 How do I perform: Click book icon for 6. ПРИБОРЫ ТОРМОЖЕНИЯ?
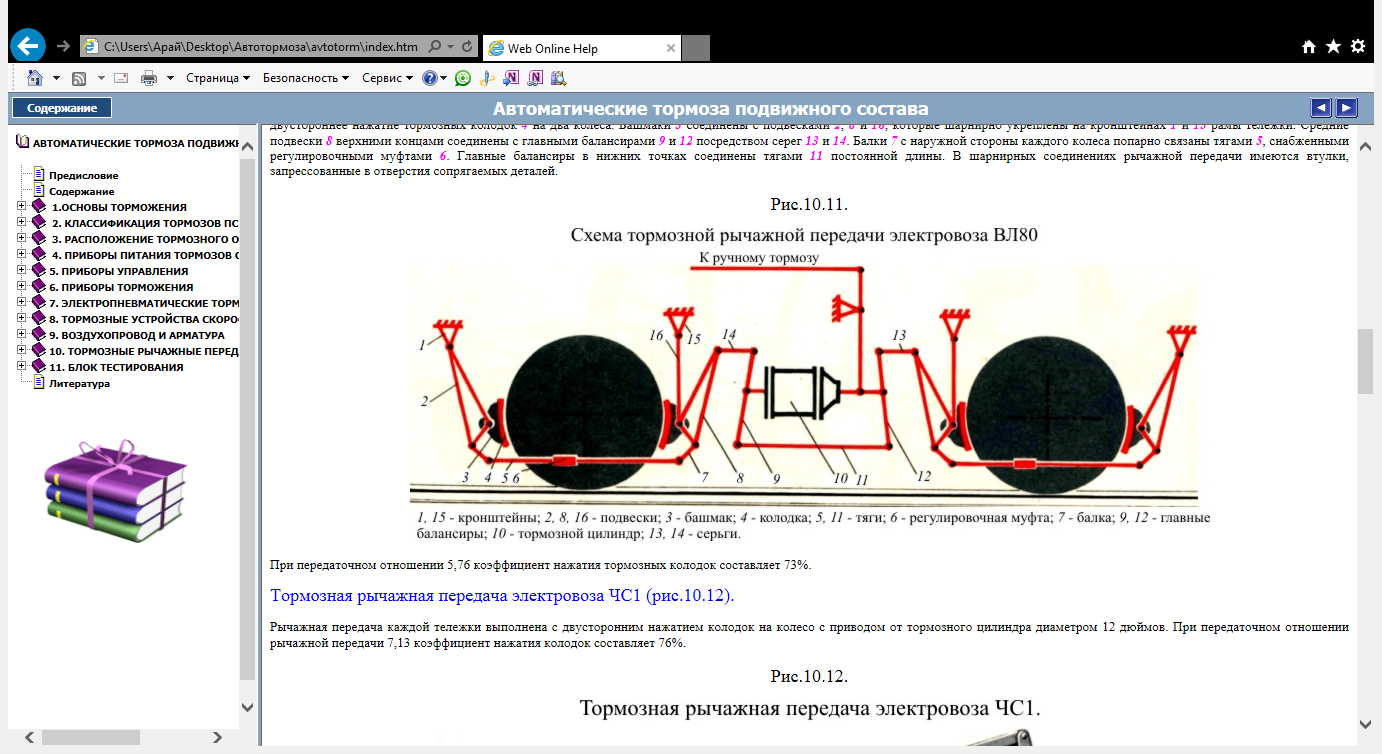38,287
